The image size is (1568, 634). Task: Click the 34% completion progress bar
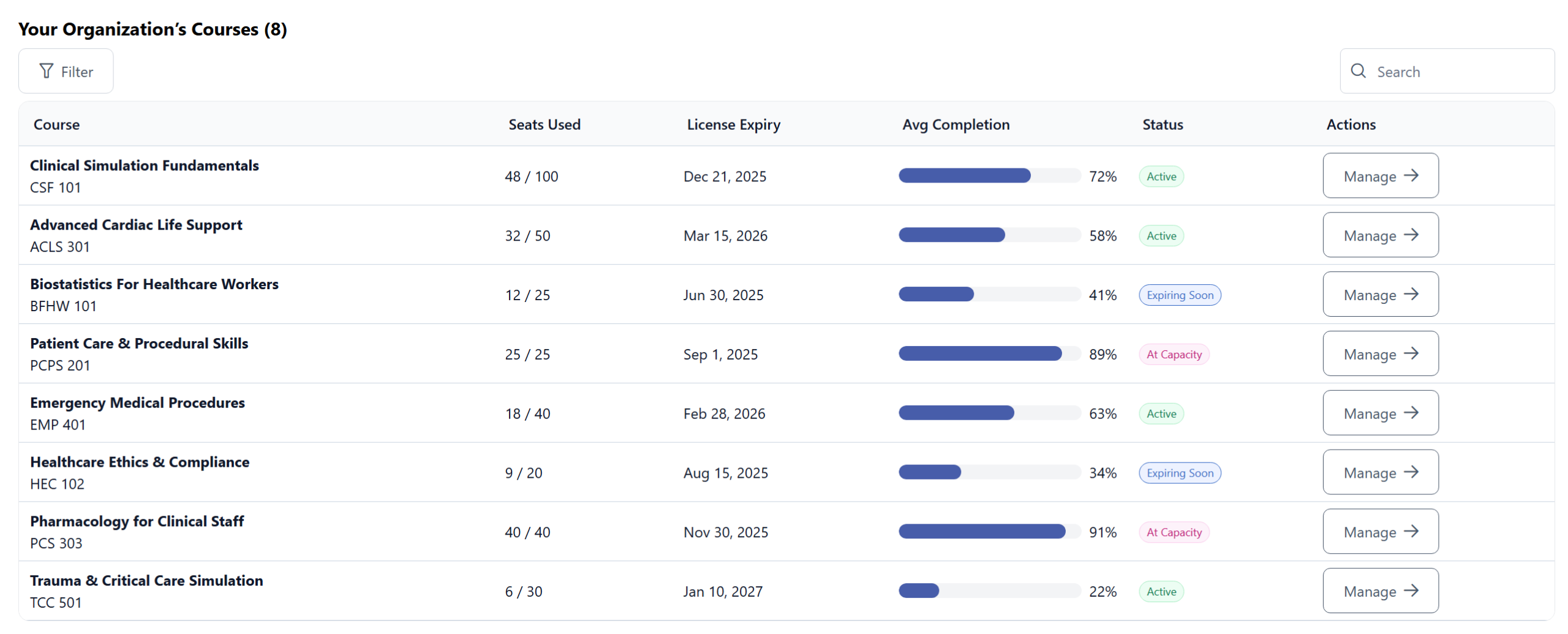(x=989, y=473)
